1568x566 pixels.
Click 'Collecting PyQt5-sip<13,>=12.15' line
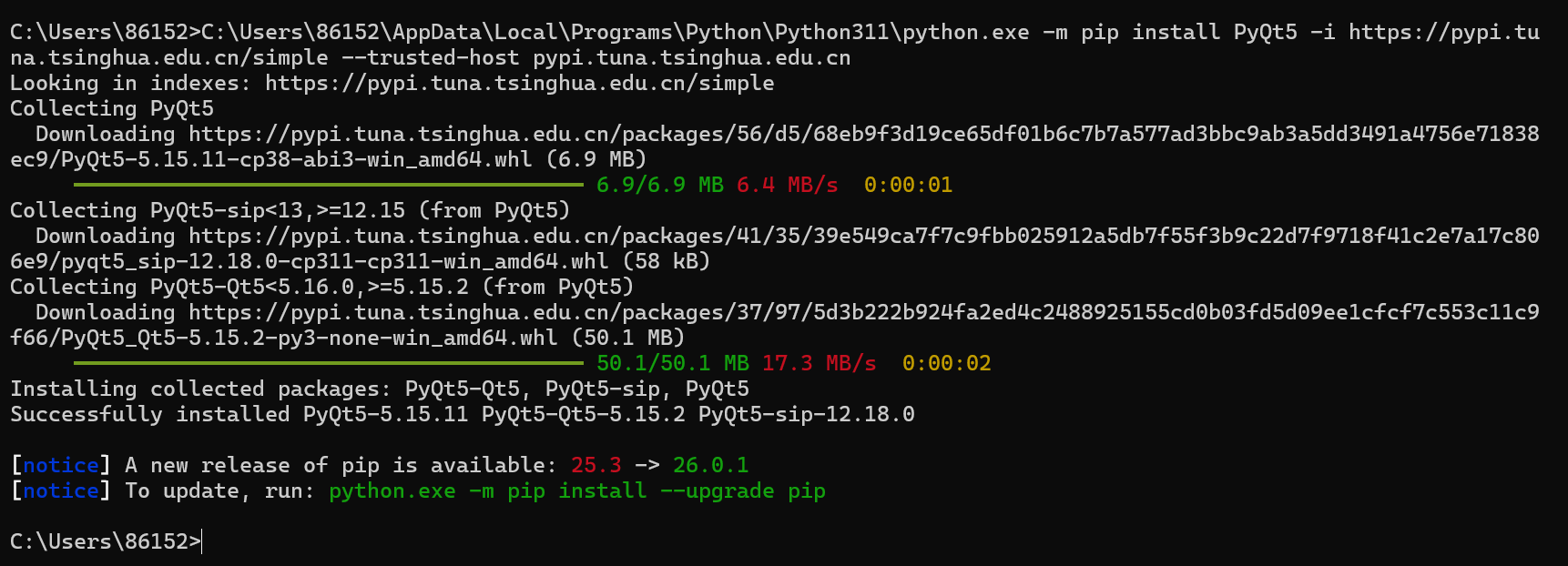290,210
